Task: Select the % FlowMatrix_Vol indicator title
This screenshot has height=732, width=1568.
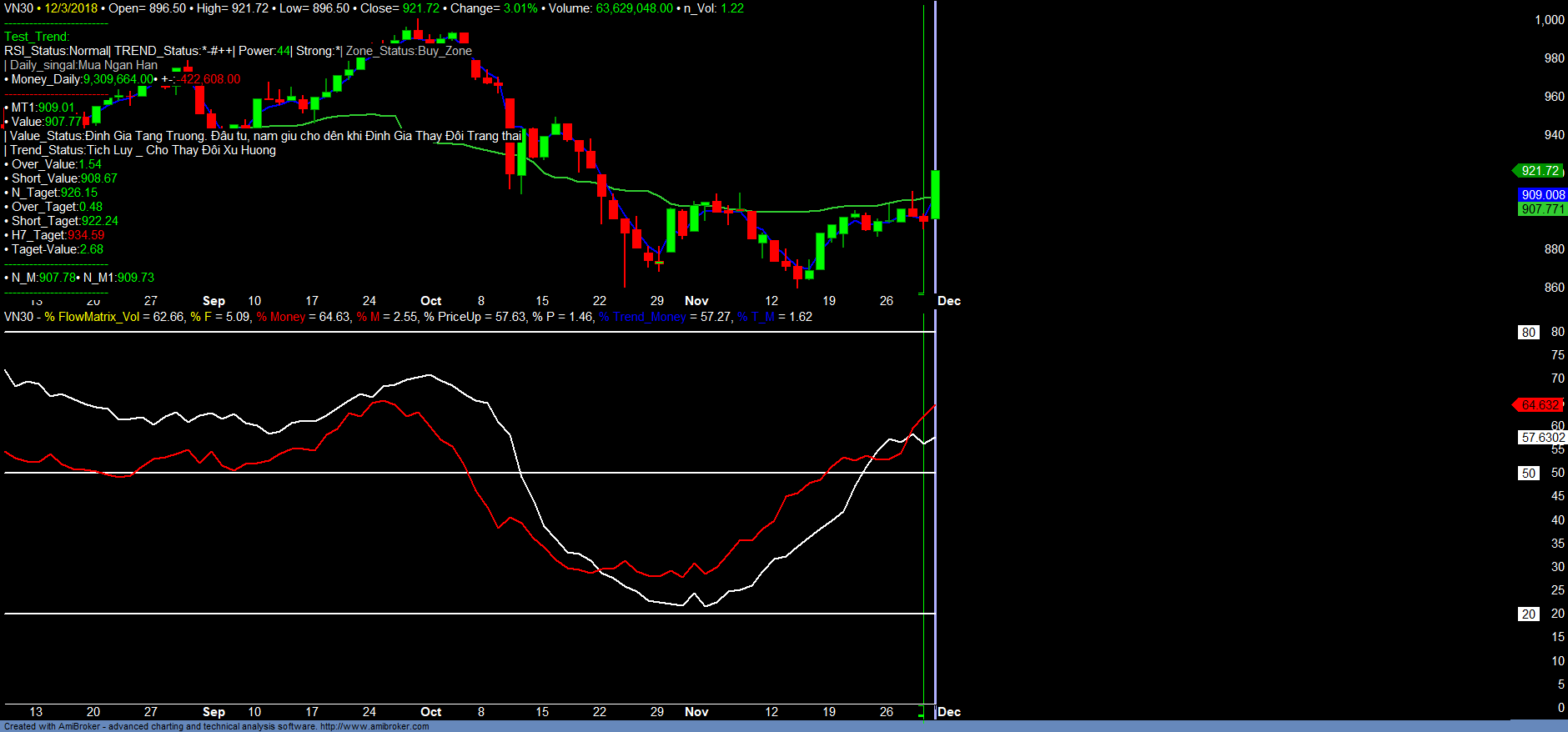Action: tap(92, 317)
